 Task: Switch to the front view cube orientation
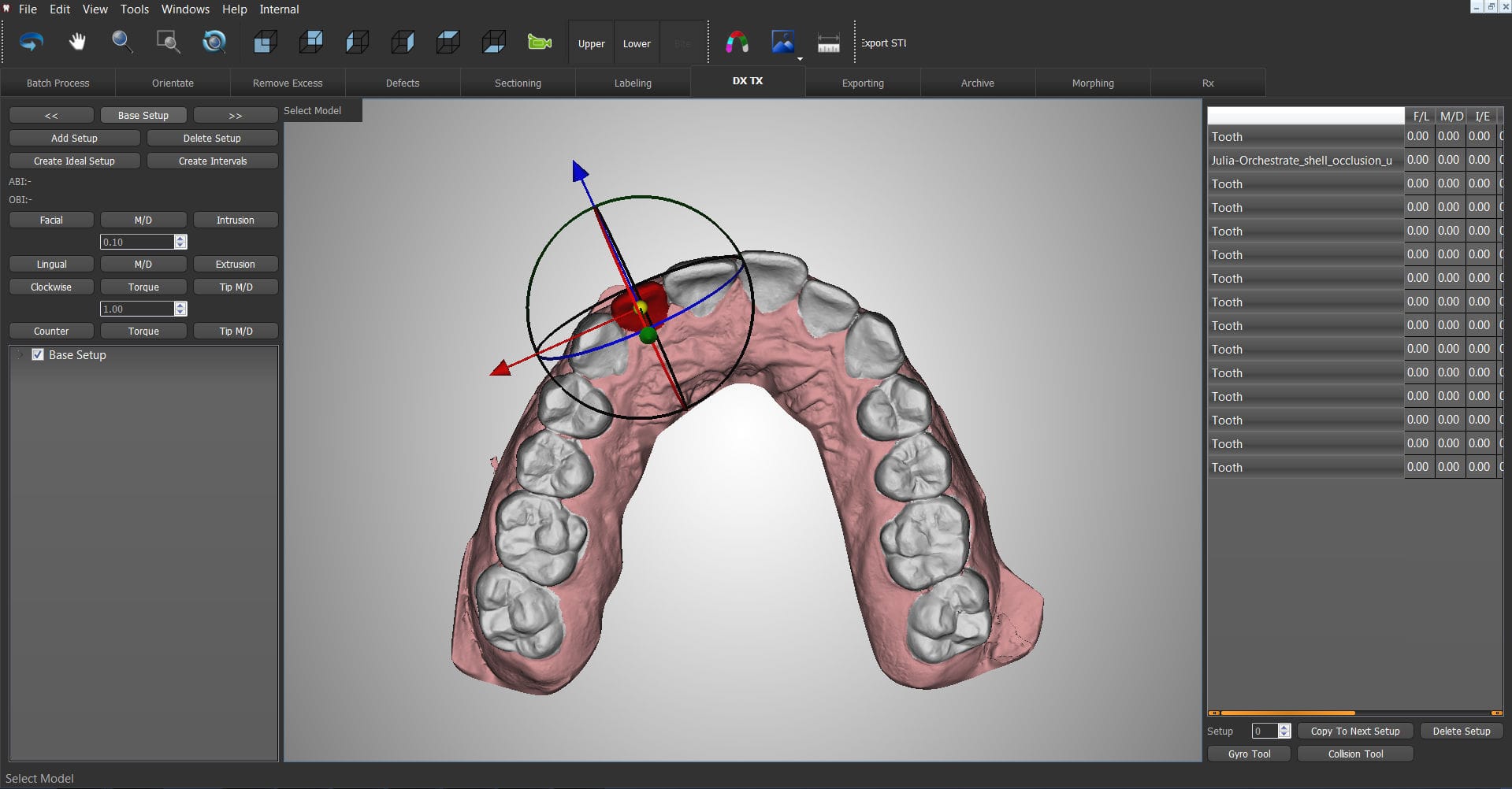[265, 42]
